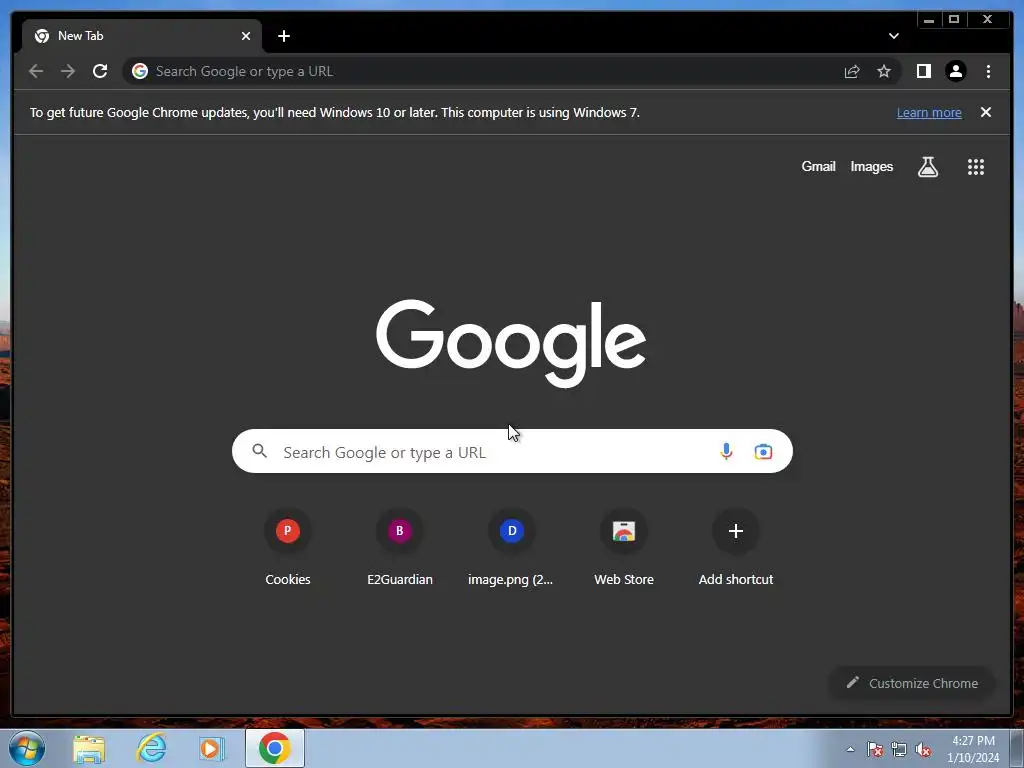1024x768 pixels.
Task: Open the Cookies shortcut tile
Action: pos(287,549)
